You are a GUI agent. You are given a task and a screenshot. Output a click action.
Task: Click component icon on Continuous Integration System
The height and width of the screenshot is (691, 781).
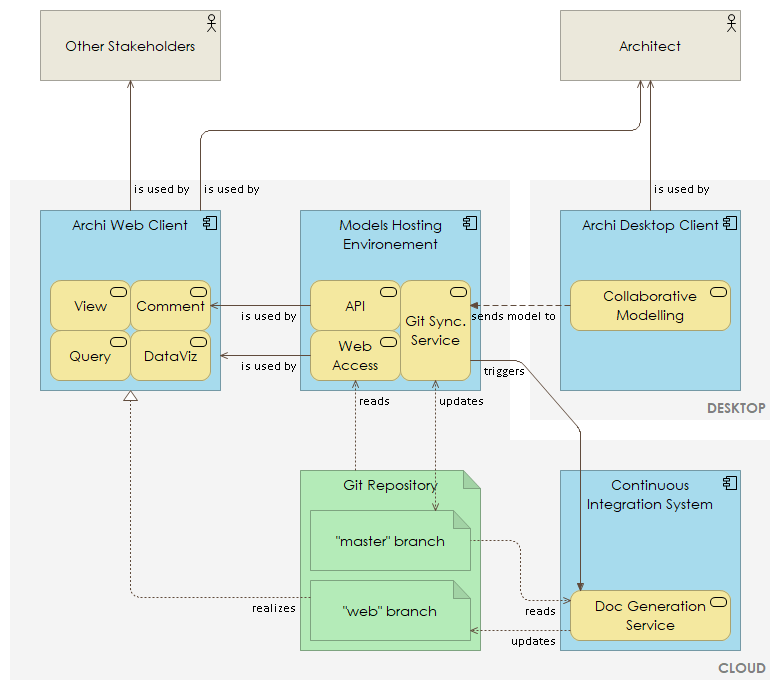[730, 483]
